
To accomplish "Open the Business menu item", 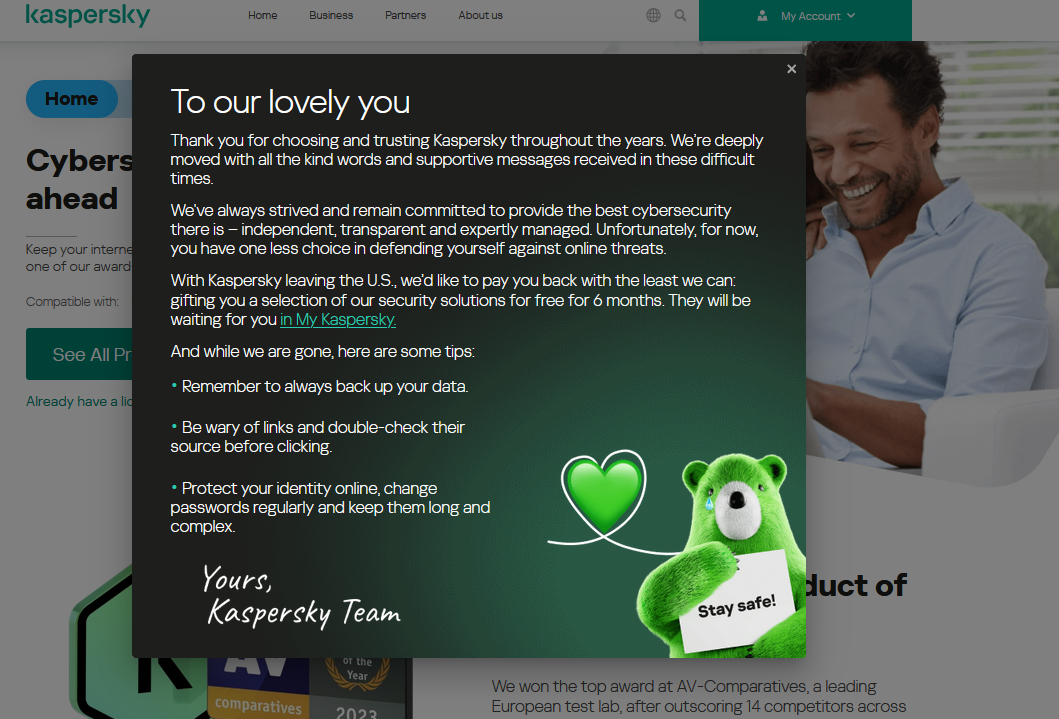I will pyautogui.click(x=331, y=15).
